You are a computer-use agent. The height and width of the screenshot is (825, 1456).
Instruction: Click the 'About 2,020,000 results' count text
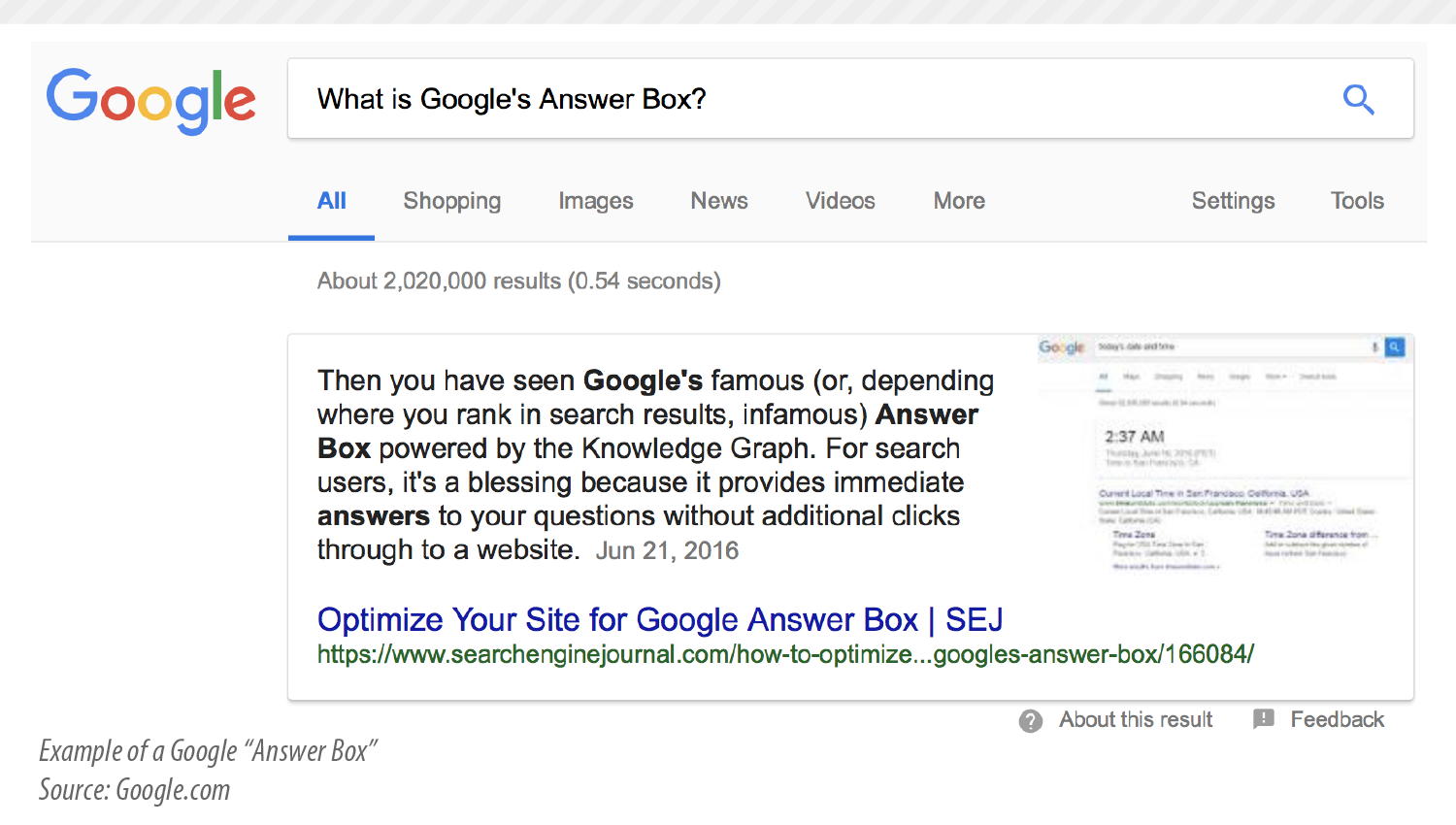point(518,280)
